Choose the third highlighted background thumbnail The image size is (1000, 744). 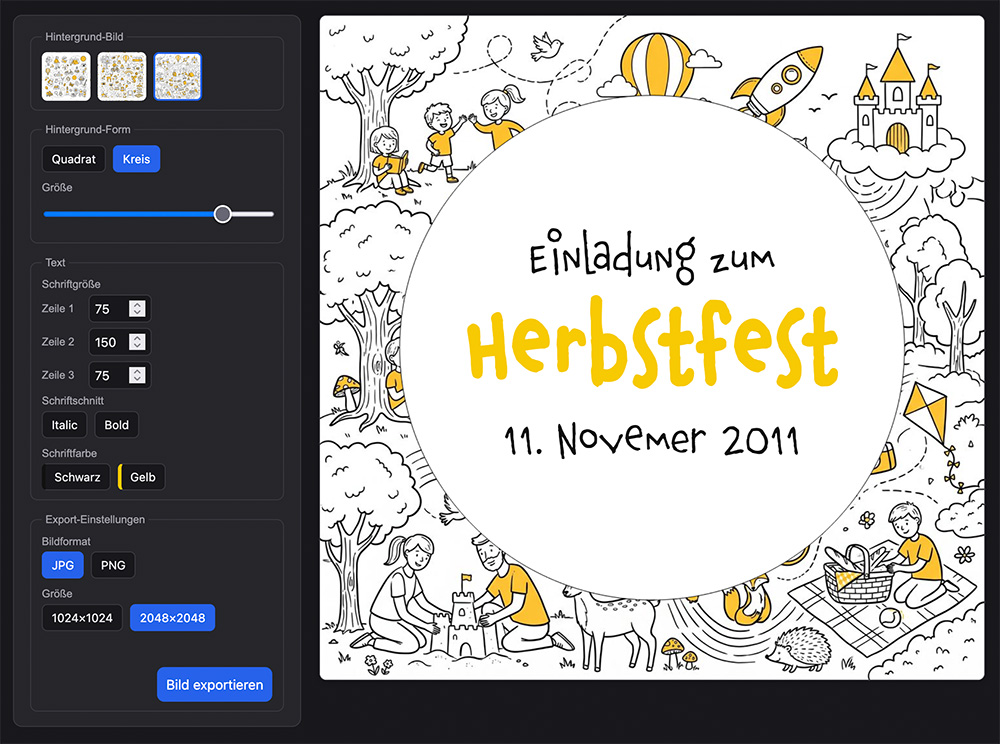pos(178,77)
